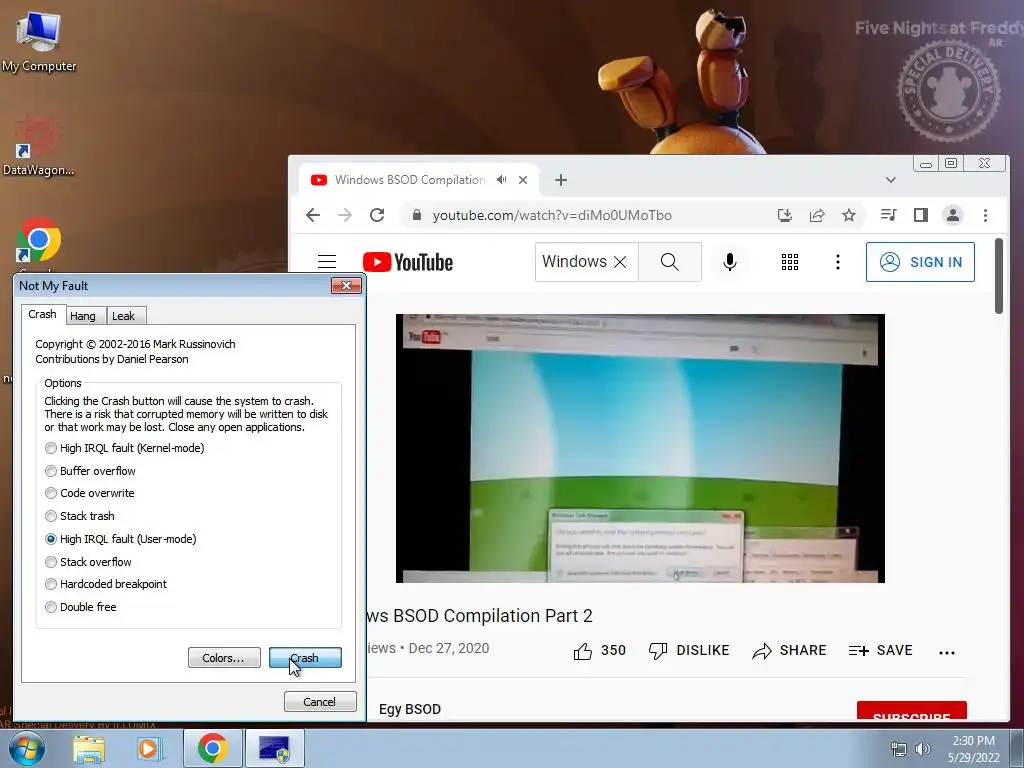Screen dimensions: 1024x768
Task: Like the video with thumbs up
Action: coord(600,650)
